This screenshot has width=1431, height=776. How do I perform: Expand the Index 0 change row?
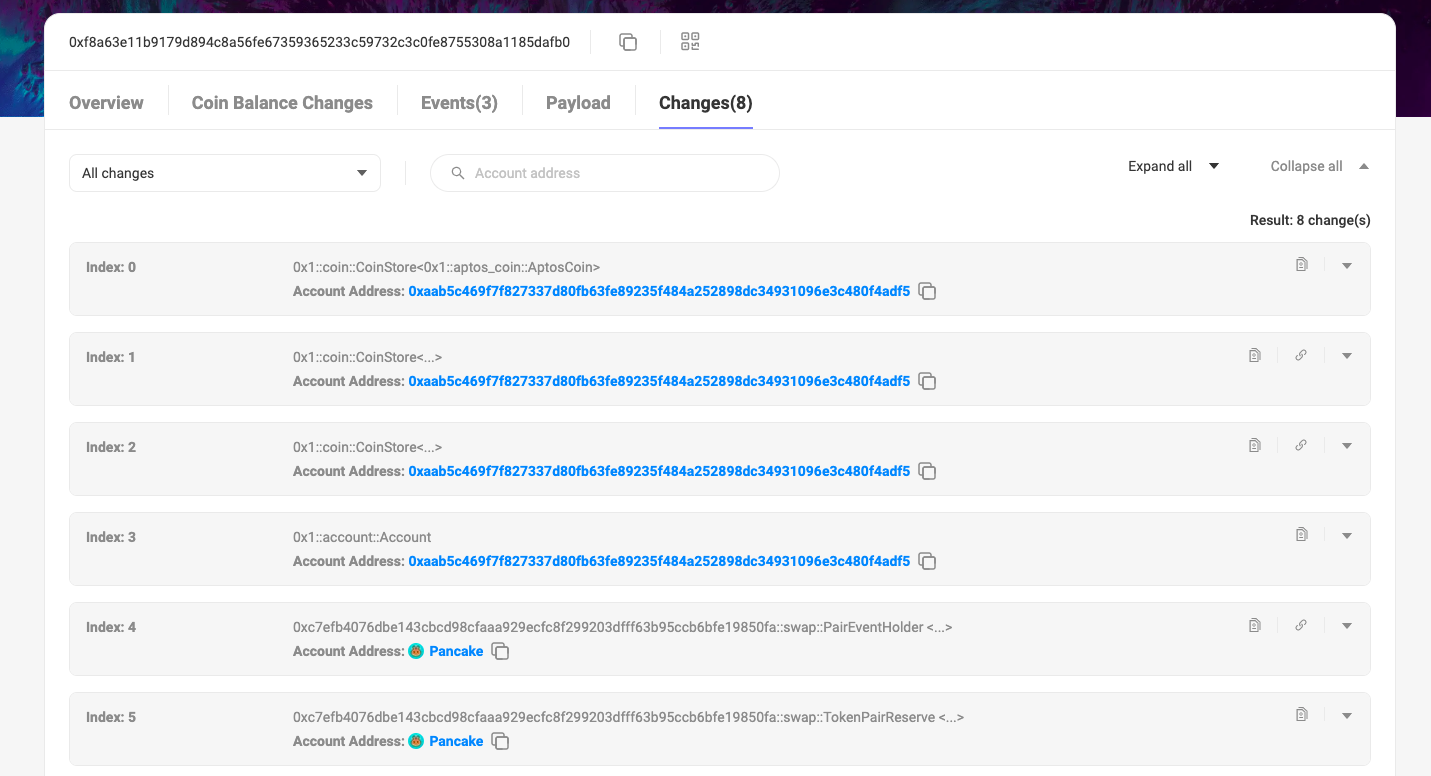[x=1347, y=266]
